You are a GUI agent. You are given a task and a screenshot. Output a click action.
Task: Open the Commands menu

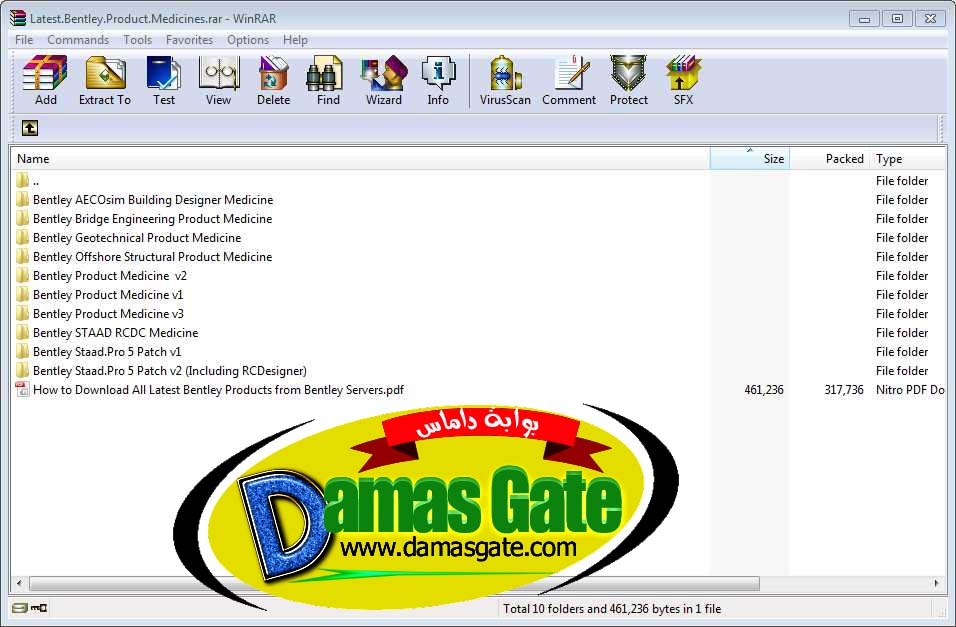coord(78,40)
